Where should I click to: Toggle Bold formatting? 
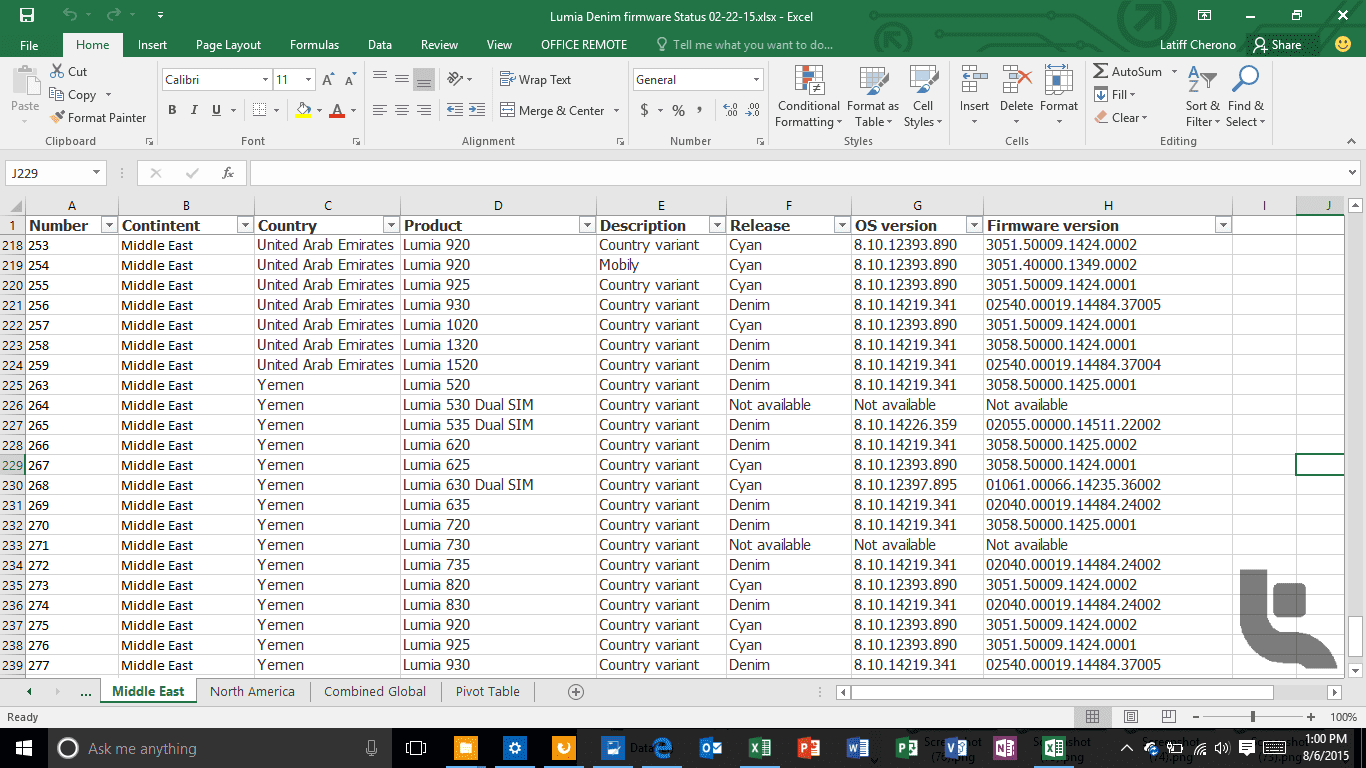(172, 111)
